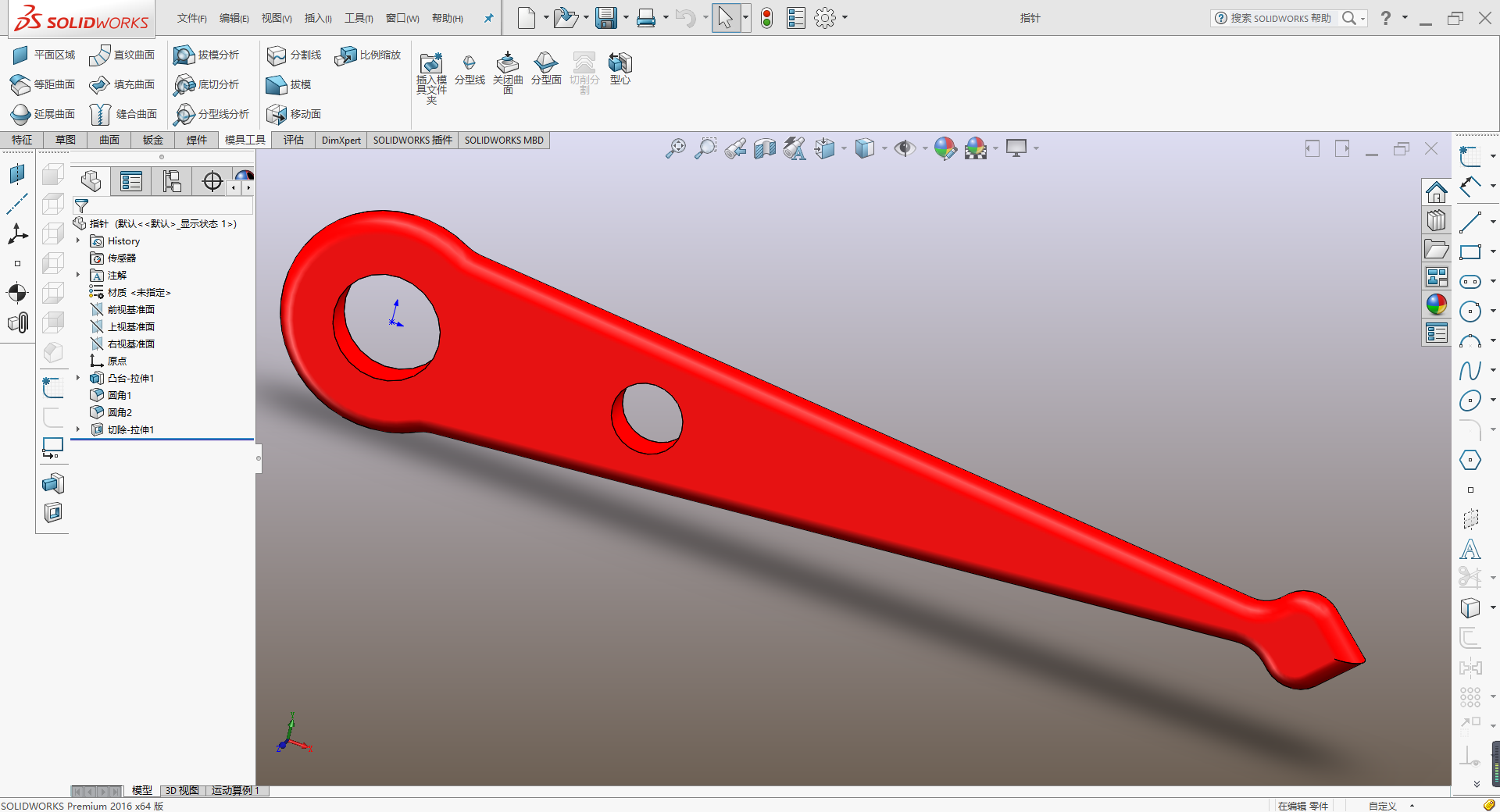Click Zoom to Fit in view toolbar
This screenshot has width=1500, height=812.
click(x=676, y=148)
